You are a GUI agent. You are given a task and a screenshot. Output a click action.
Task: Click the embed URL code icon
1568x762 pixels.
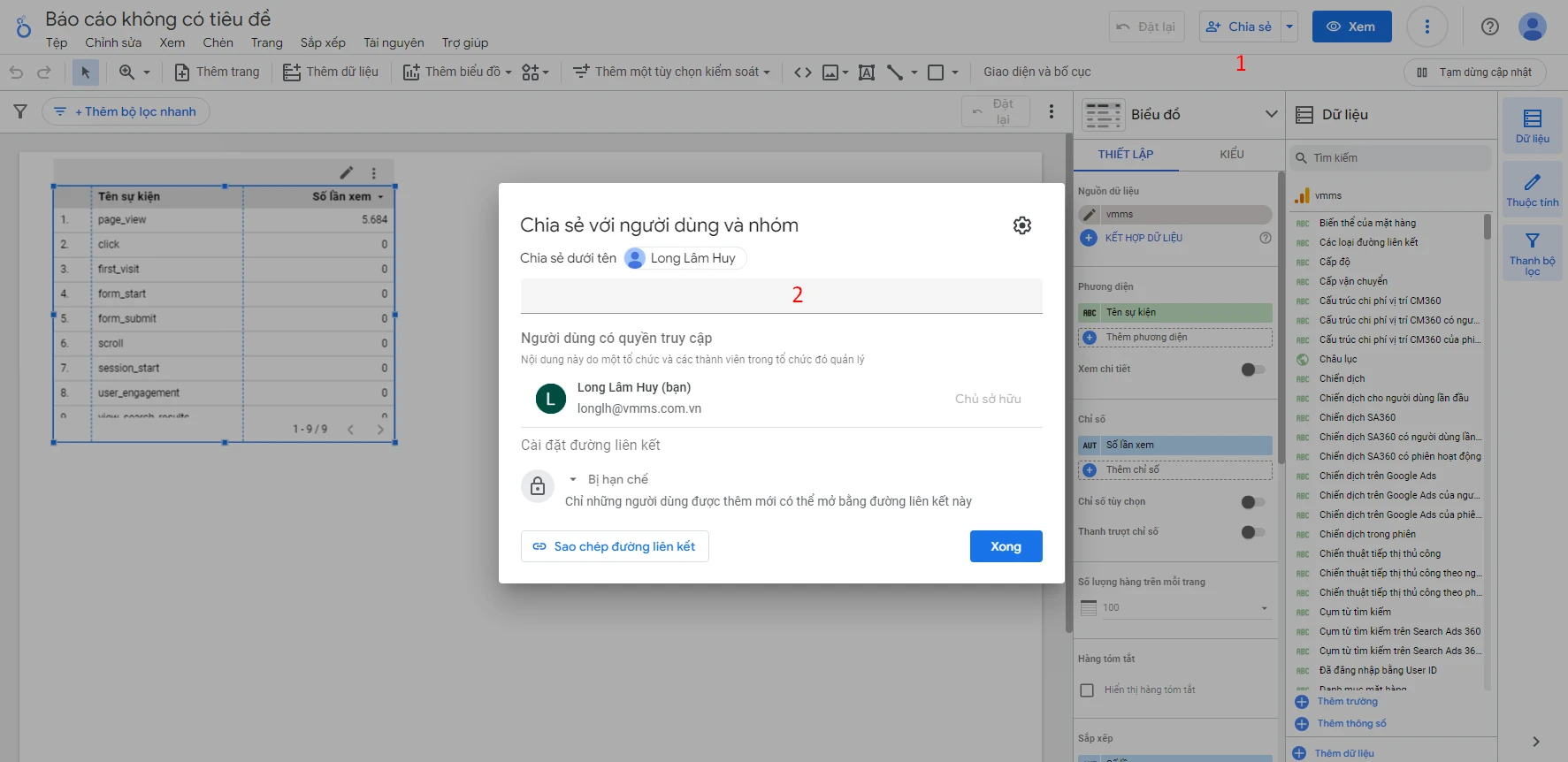pos(802,72)
